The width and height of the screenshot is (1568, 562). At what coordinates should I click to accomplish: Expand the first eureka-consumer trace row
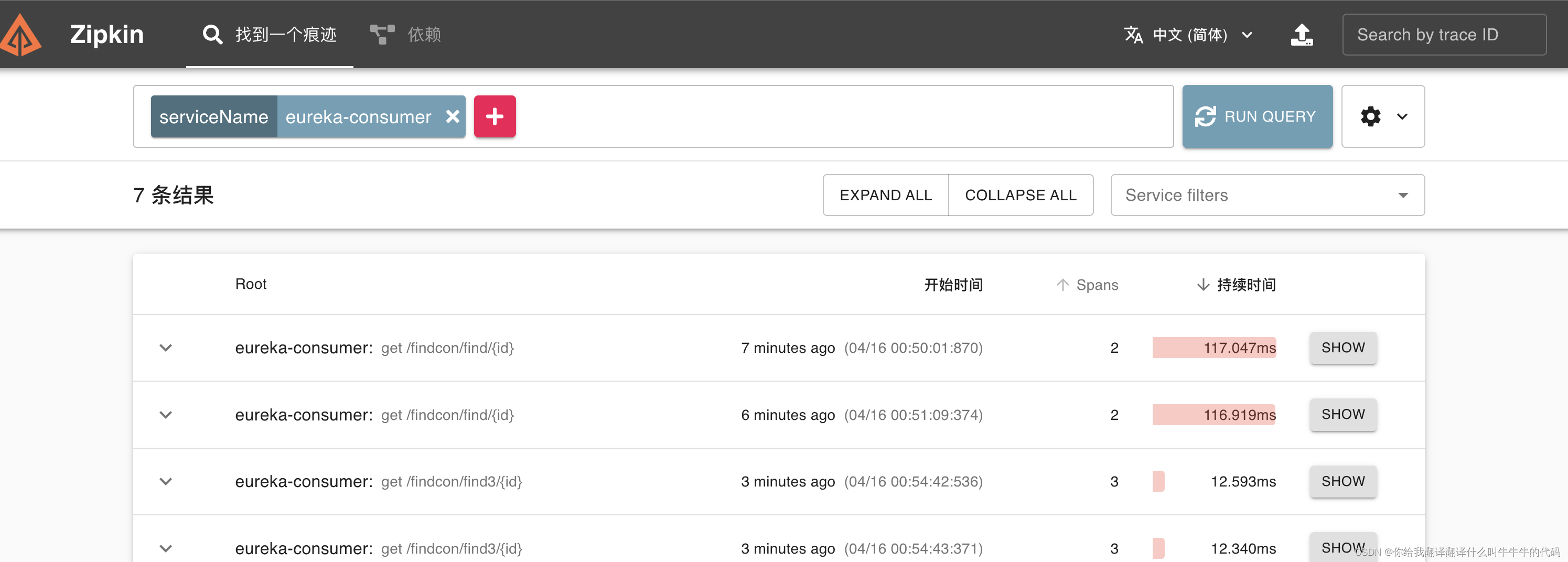[x=166, y=348]
